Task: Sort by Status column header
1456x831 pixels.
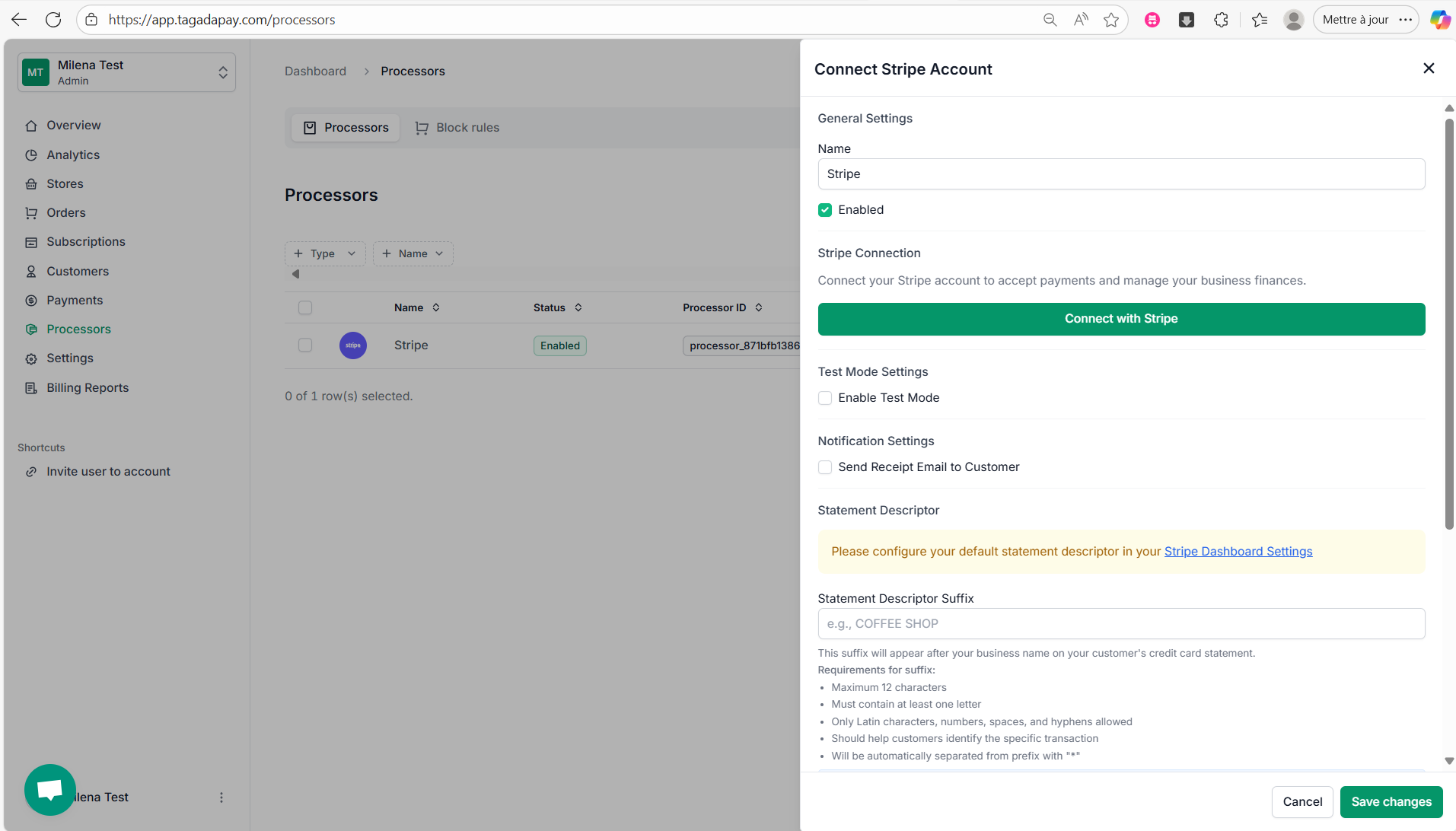Action: [x=558, y=307]
